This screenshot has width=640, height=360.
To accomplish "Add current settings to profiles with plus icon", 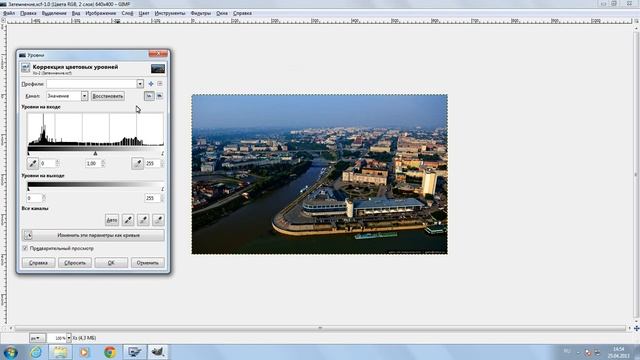I will tap(151, 84).
